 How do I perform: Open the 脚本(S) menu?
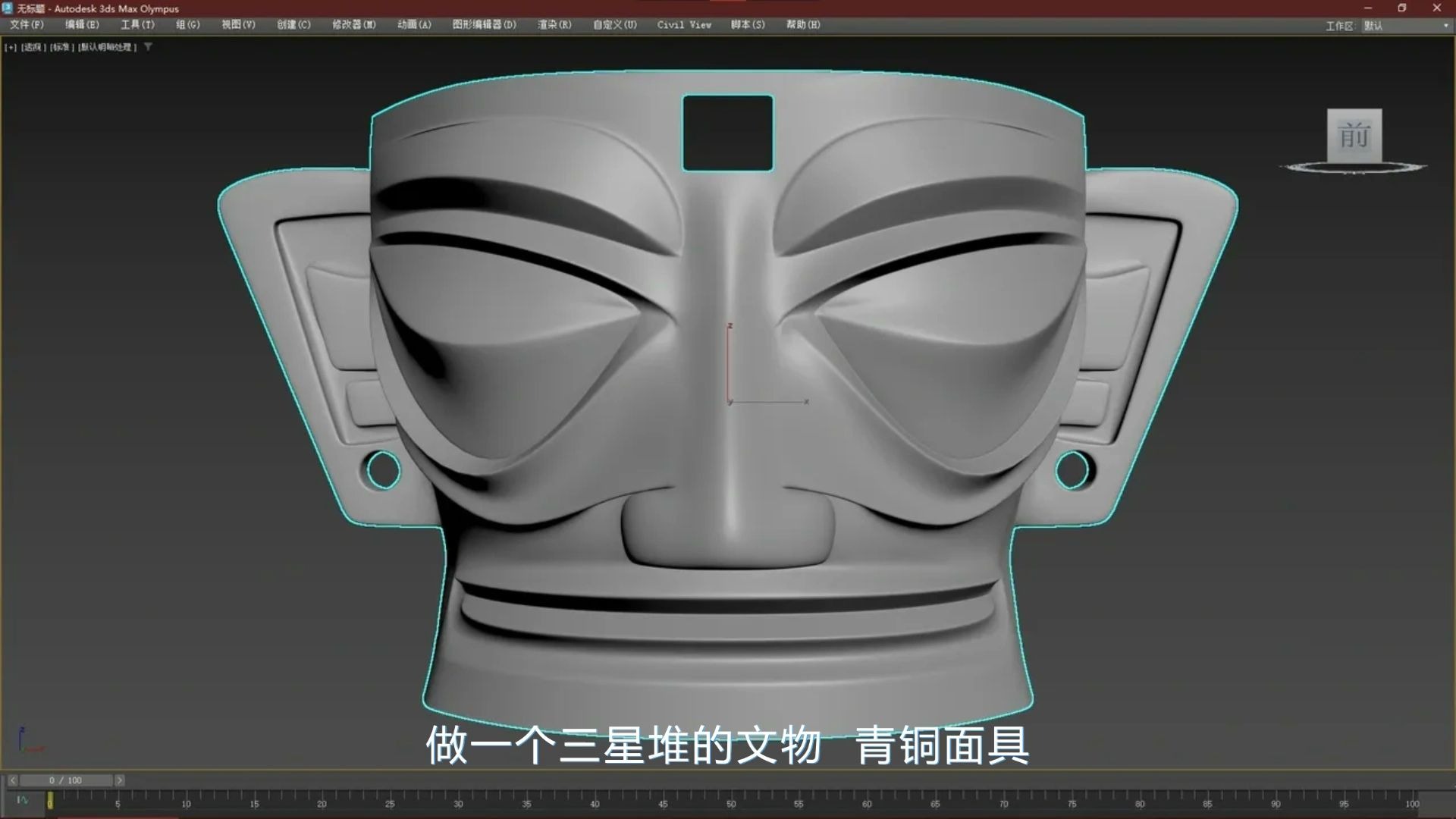(x=748, y=25)
